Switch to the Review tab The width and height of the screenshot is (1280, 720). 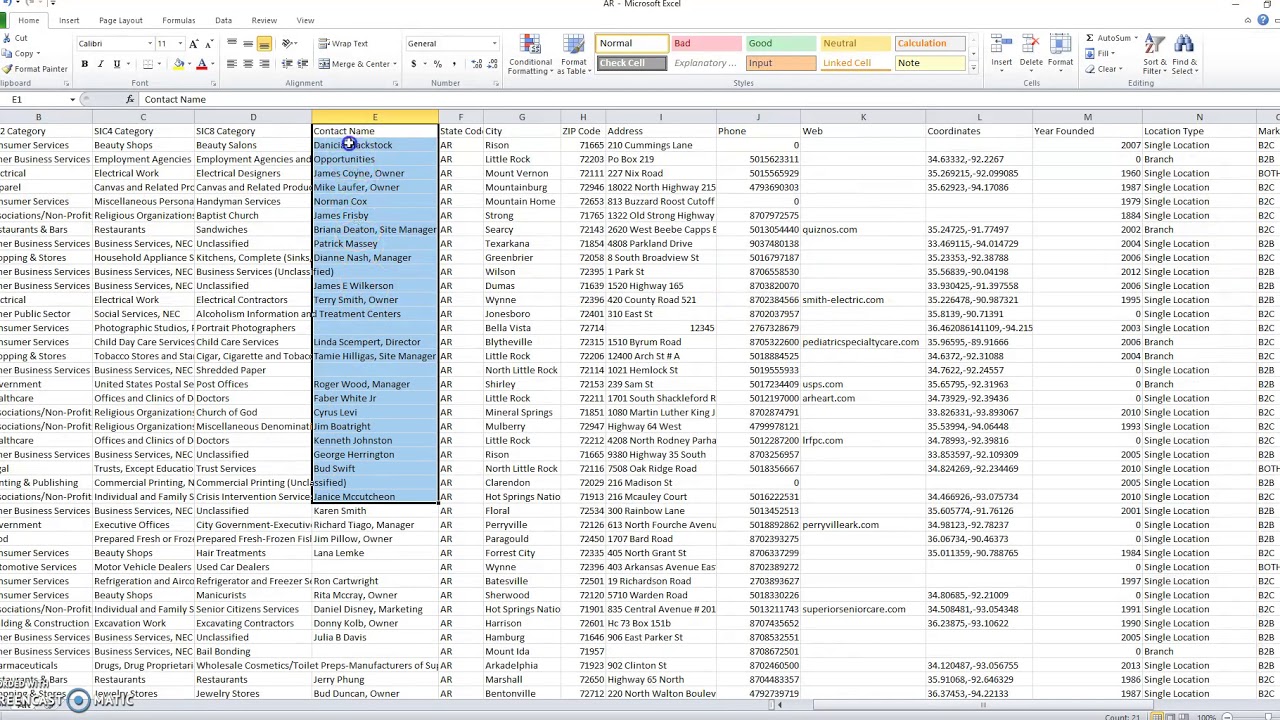pos(264,20)
